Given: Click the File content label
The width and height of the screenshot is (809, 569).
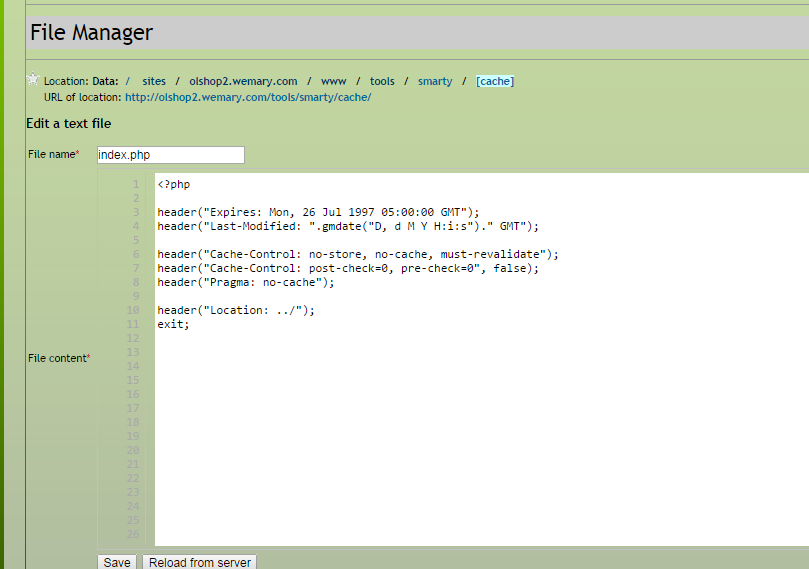Looking at the screenshot, I should (59, 358).
